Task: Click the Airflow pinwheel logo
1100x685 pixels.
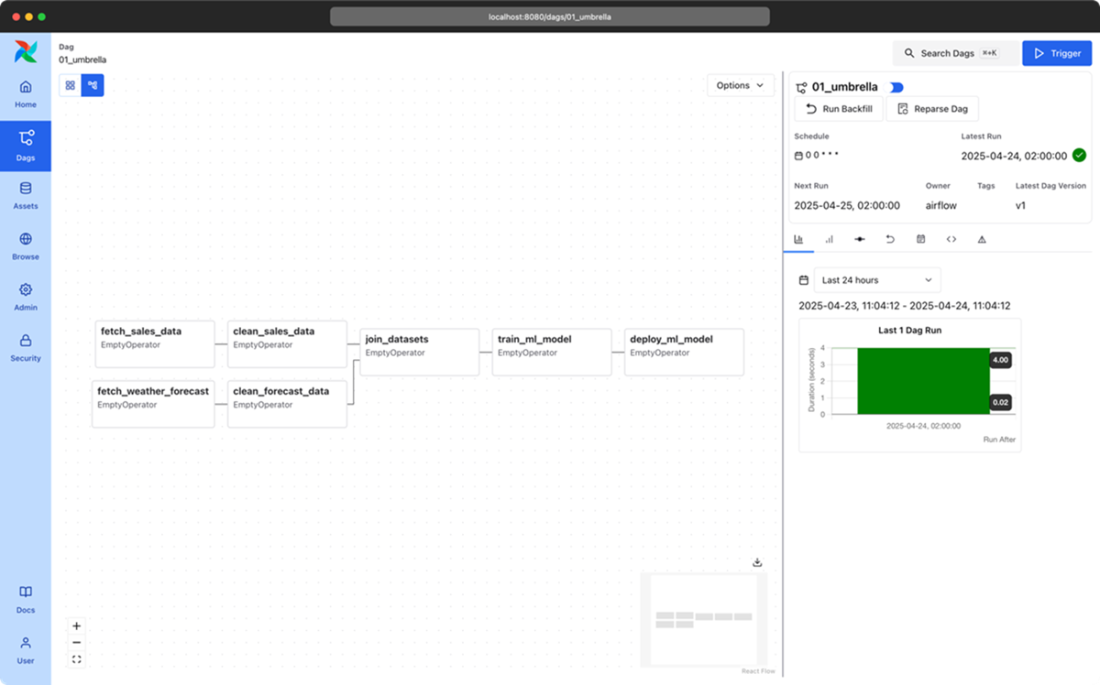Action: pyautogui.click(x=25, y=52)
